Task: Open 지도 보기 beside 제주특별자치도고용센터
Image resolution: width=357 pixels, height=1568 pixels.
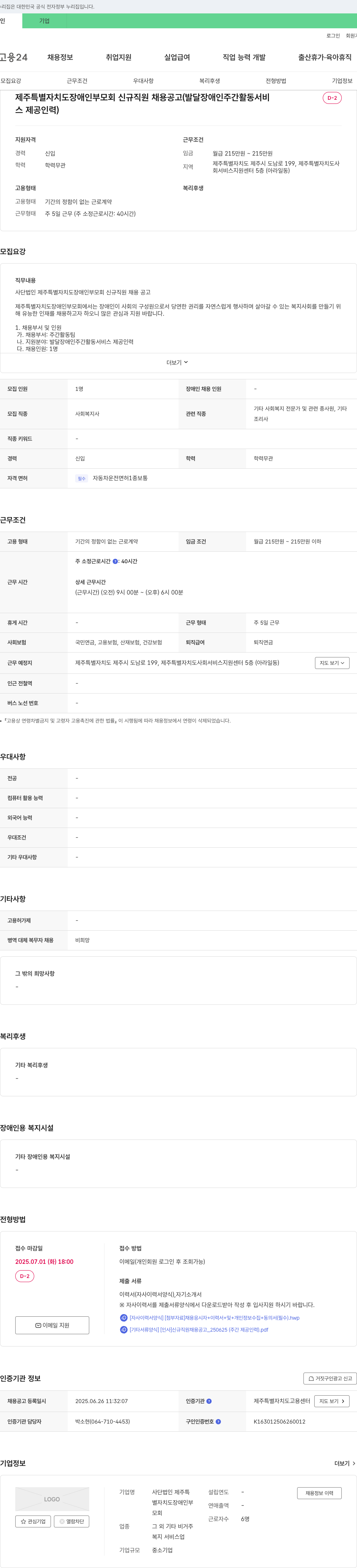Action: 332,1401
